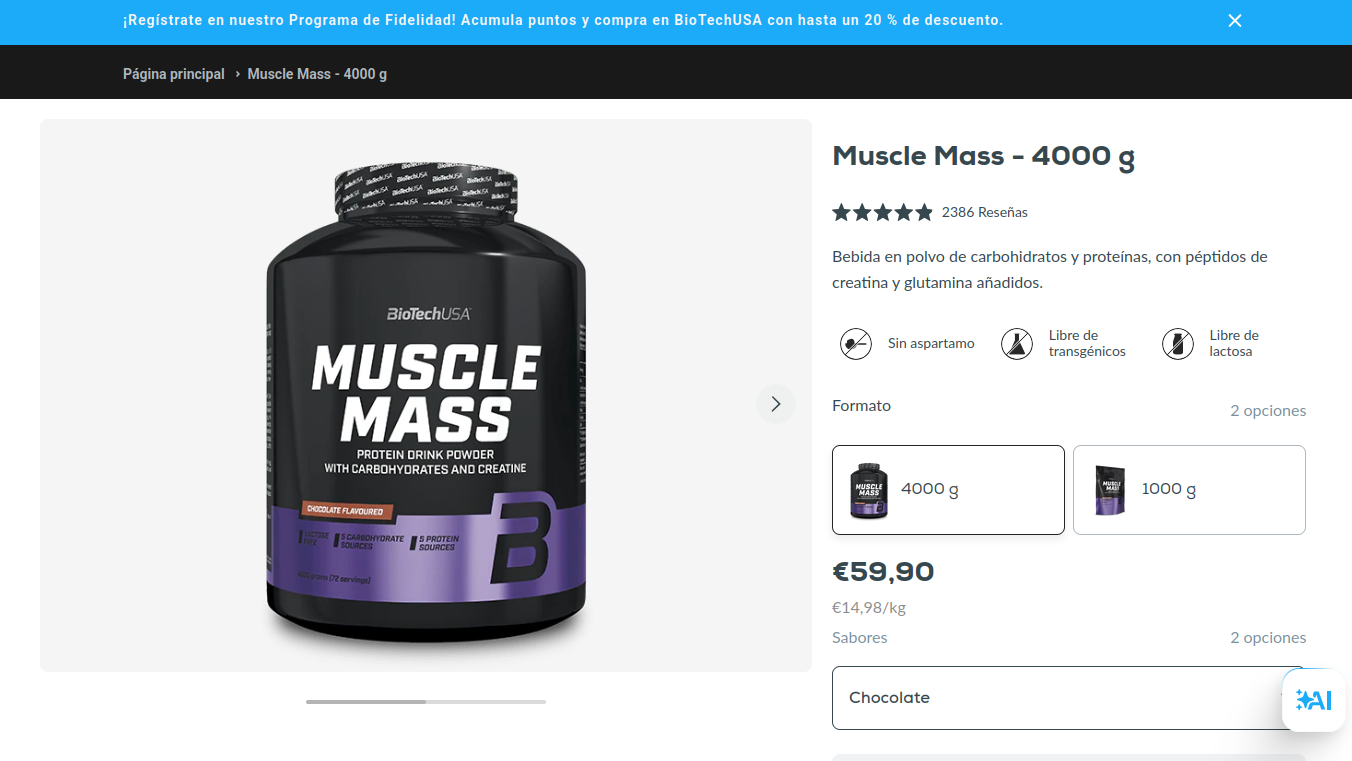1352x761 pixels.
Task: Click the five-star rating icons
Action: (882, 212)
